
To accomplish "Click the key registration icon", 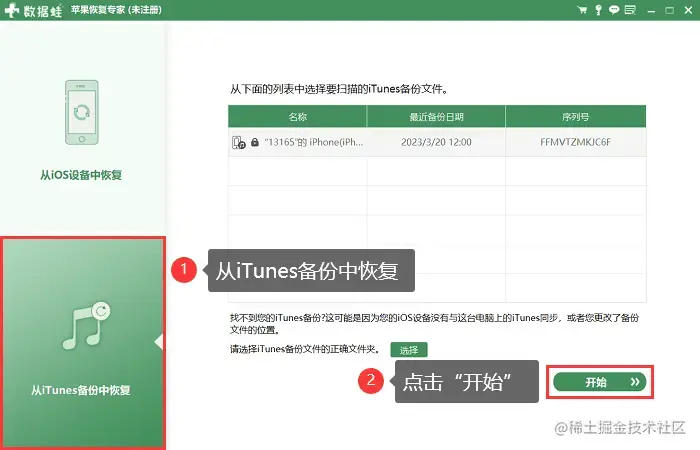I will click(598, 10).
